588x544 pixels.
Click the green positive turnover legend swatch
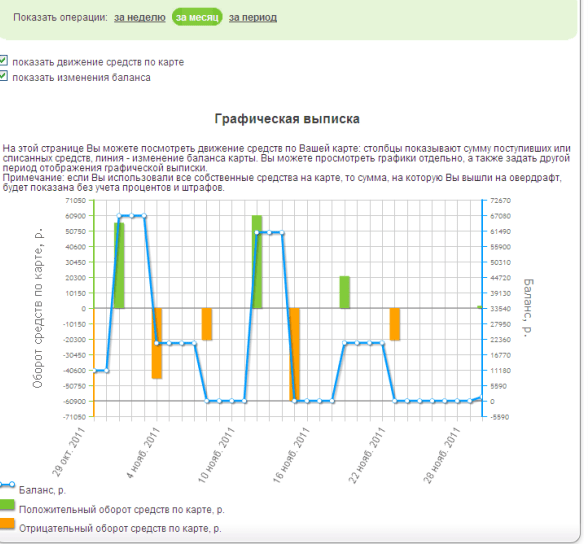(x=7, y=505)
